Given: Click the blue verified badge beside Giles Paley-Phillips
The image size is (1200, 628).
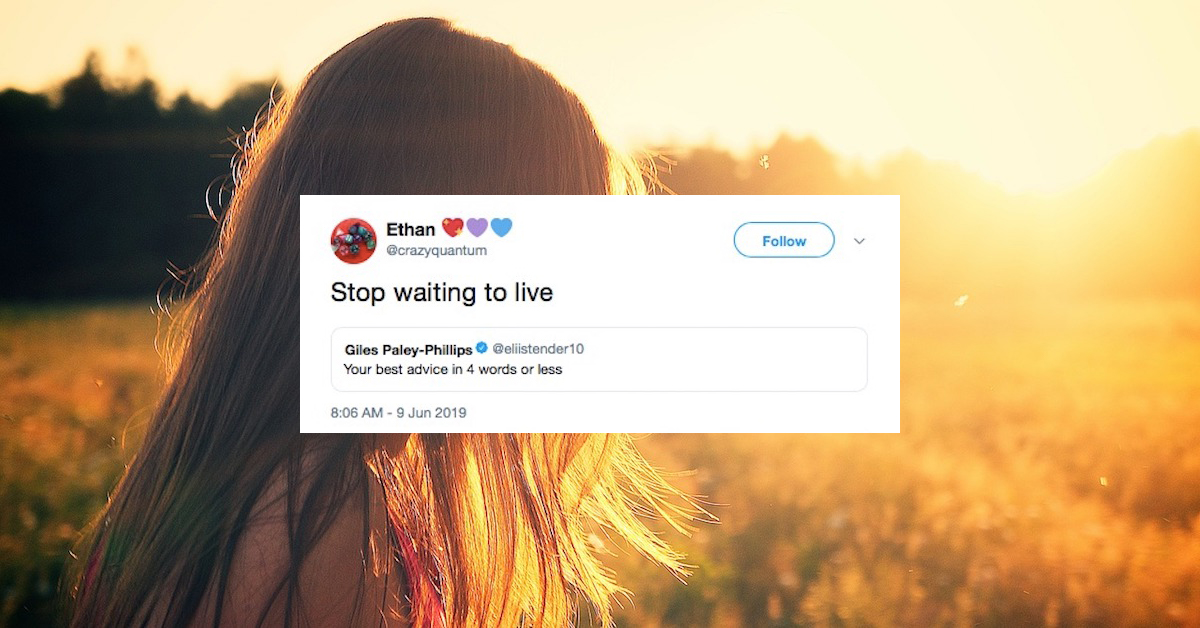Looking at the screenshot, I should [481, 348].
